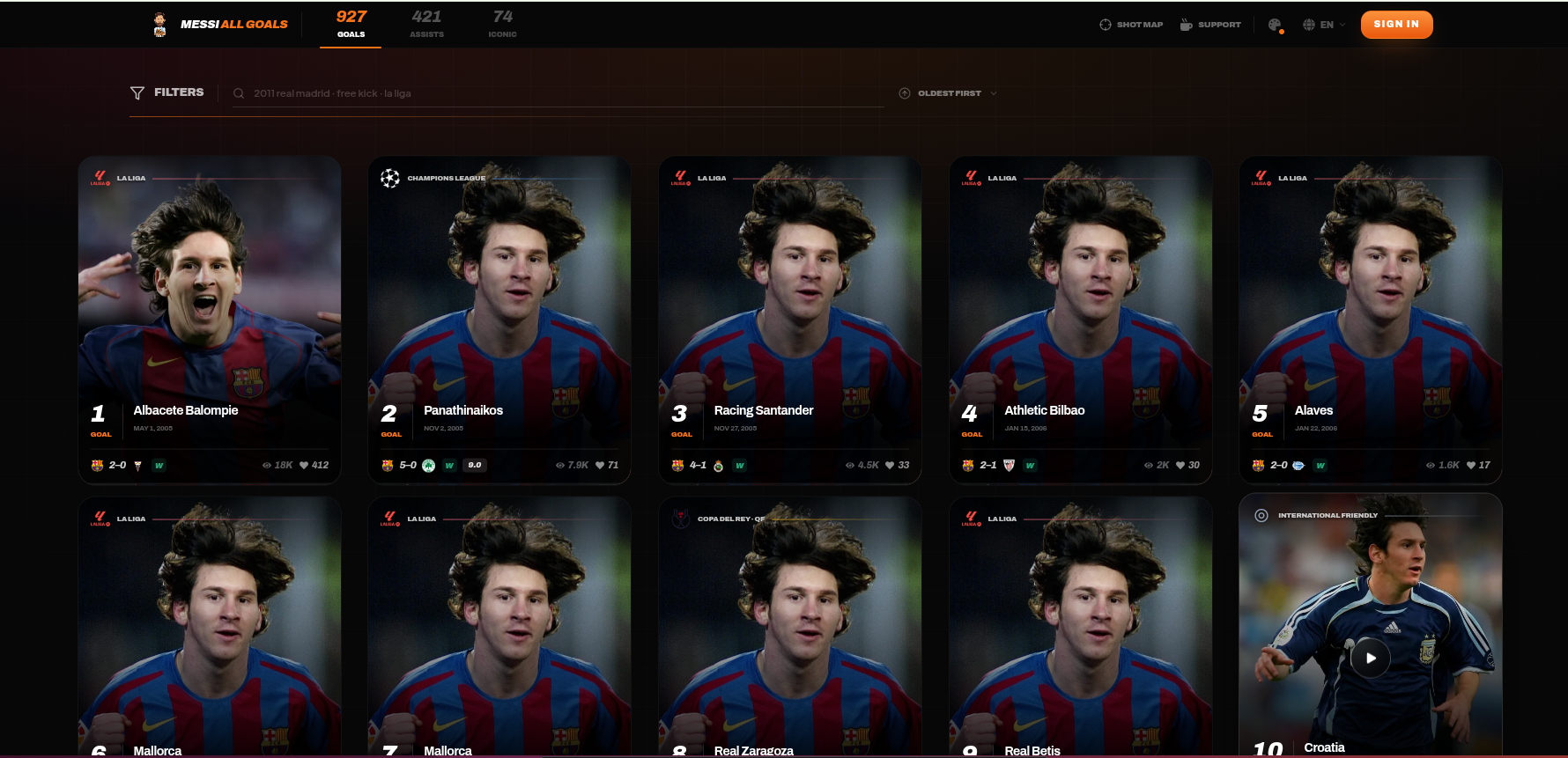The height and width of the screenshot is (758, 1568).
Task: Open the Messi All Goals home logo
Action: click(219, 25)
